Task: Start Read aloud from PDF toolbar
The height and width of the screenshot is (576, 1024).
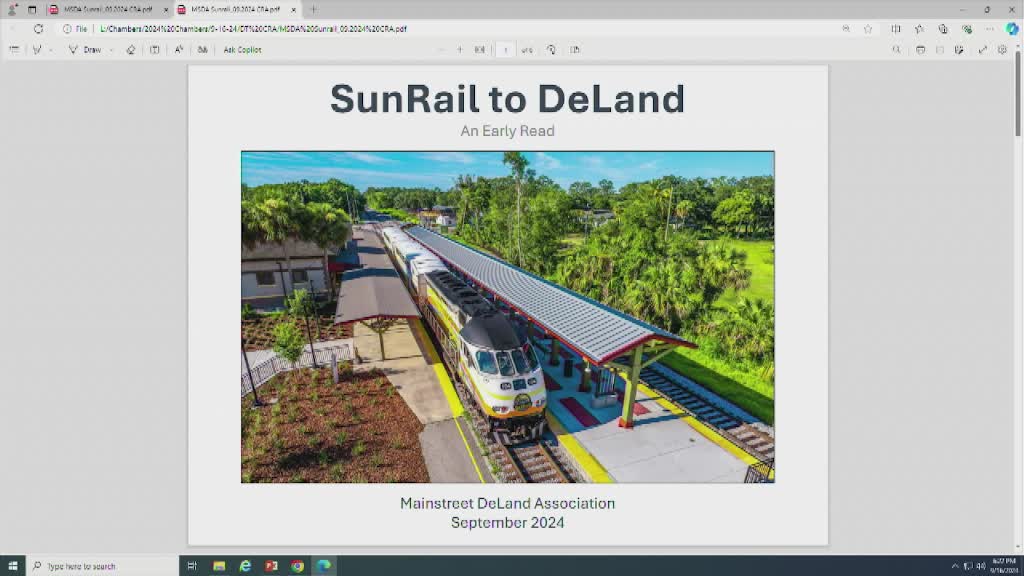Action: [x=178, y=50]
